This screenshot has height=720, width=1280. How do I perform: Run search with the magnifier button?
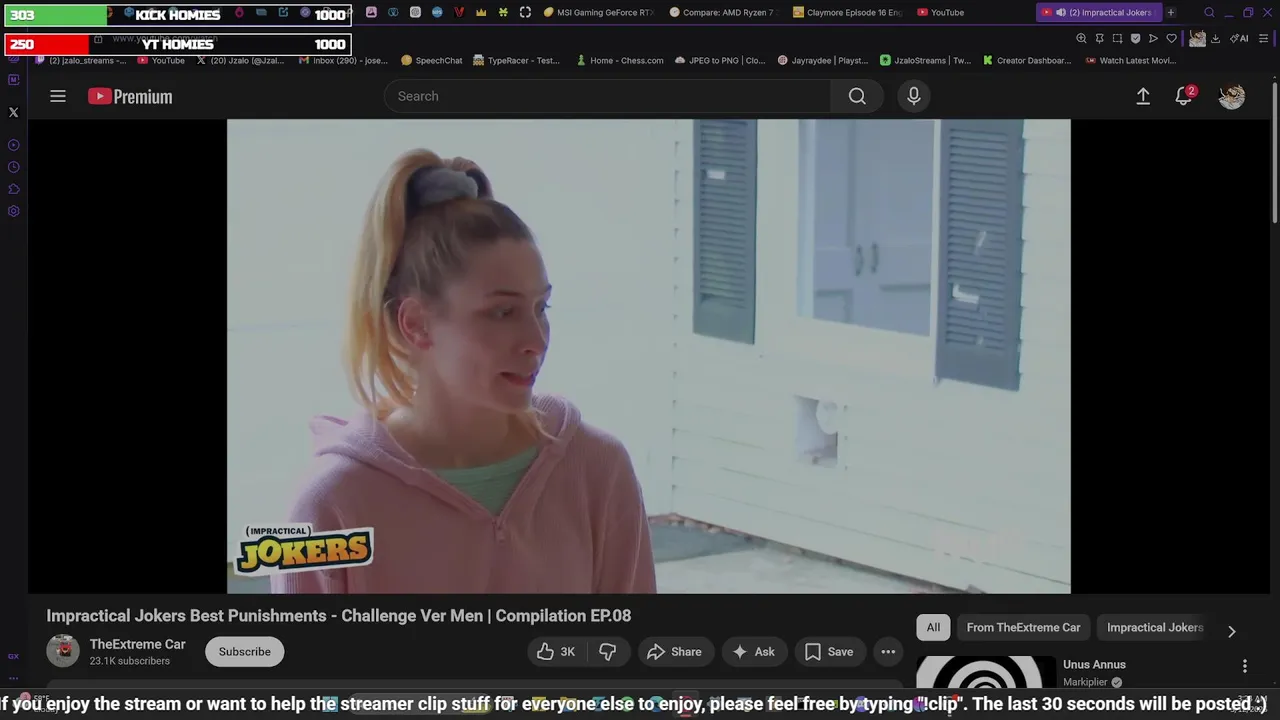(x=857, y=96)
